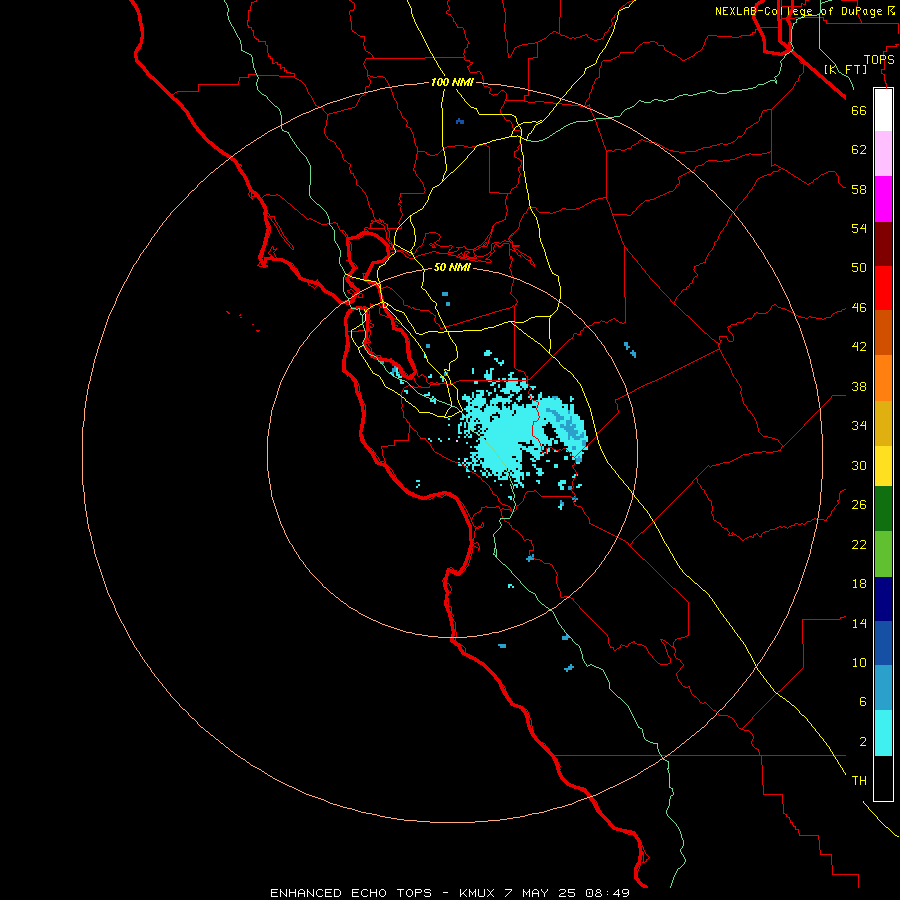
Task: Click the '[K FT]' units label
Action: click(x=845, y=69)
